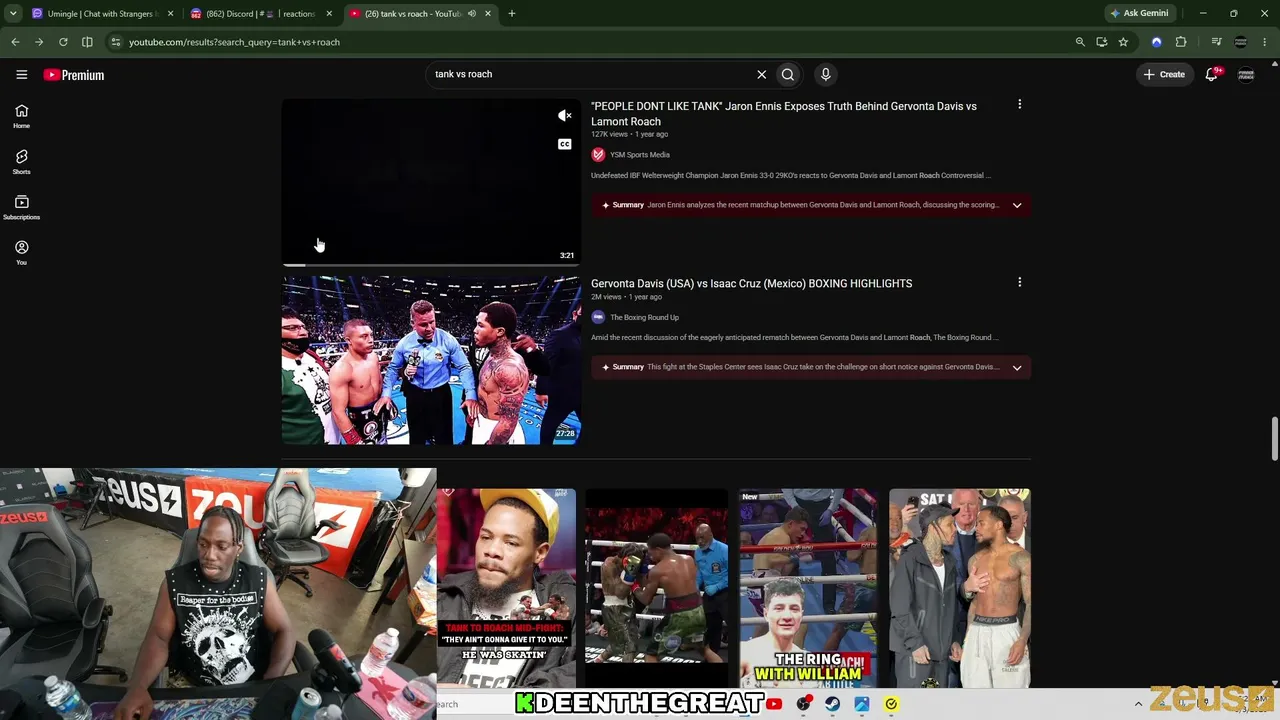Toggle captions on the video preview
The image size is (1280, 720).
click(565, 144)
